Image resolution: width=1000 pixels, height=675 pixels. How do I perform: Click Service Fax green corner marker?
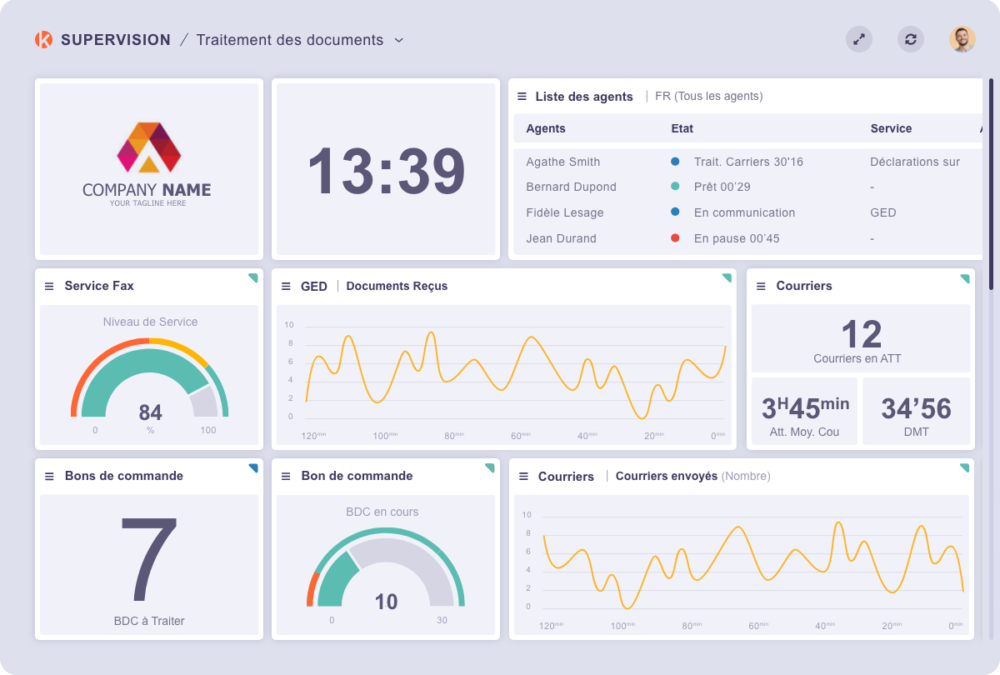tap(254, 278)
